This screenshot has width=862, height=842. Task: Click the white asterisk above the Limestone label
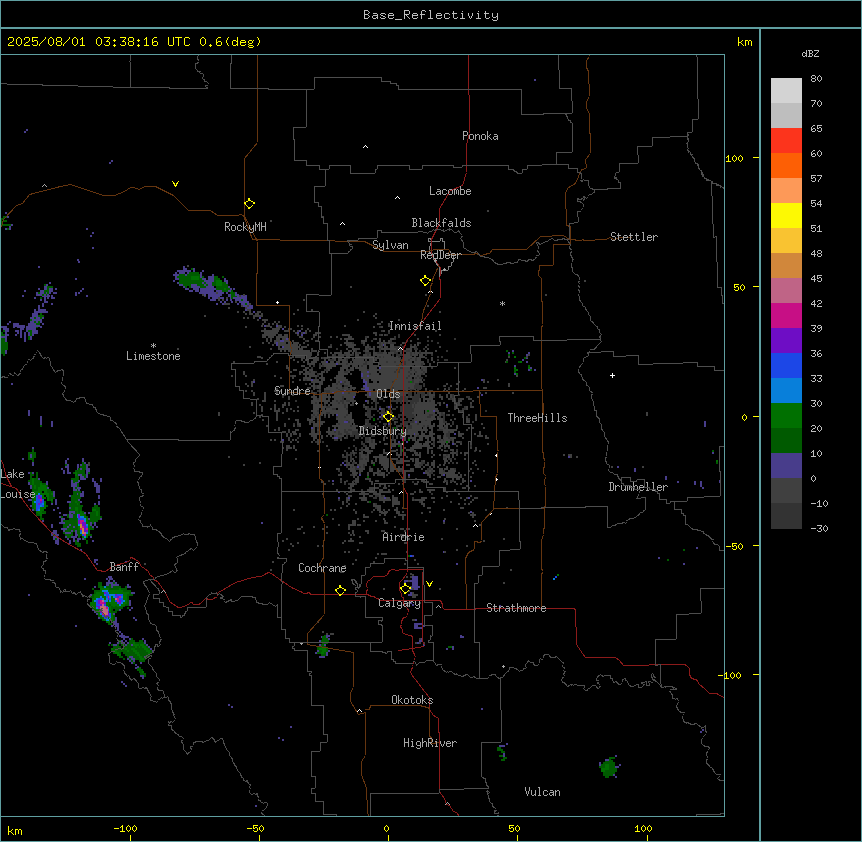pyautogui.click(x=153, y=345)
